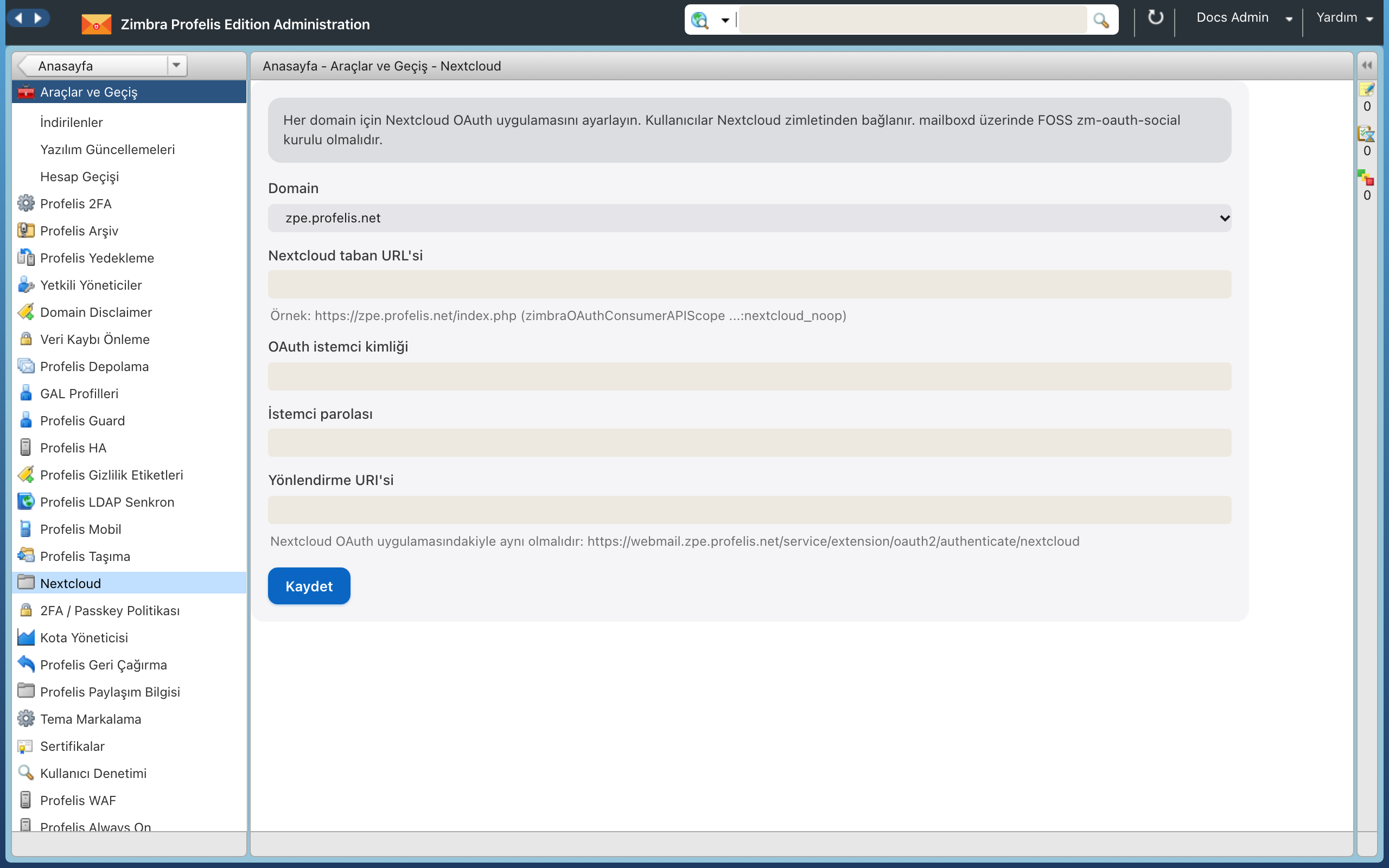Viewport: 1389px width, 868px height.
Task: Click the Yetkili Yöneticiler icon
Action: tap(26, 285)
